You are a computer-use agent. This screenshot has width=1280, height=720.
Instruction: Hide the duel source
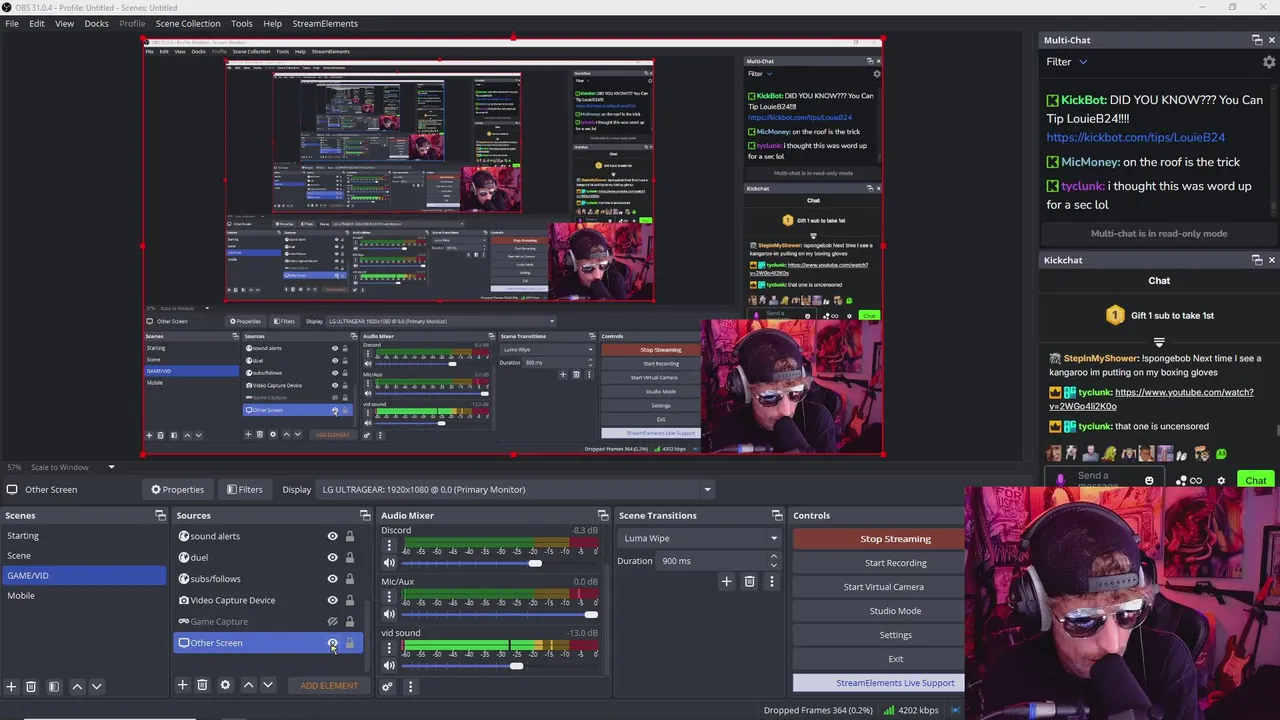[x=333, y=557]
